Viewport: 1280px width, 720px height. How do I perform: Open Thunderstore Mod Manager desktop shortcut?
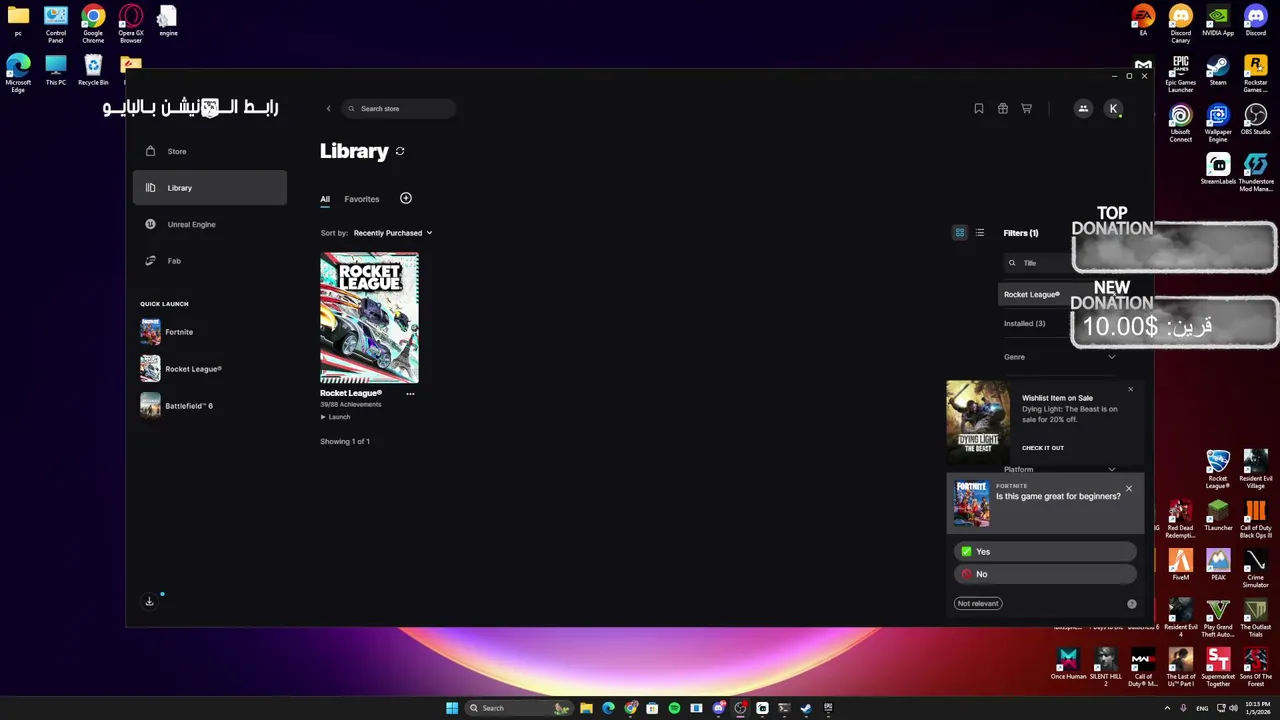tap(1255, 173)
